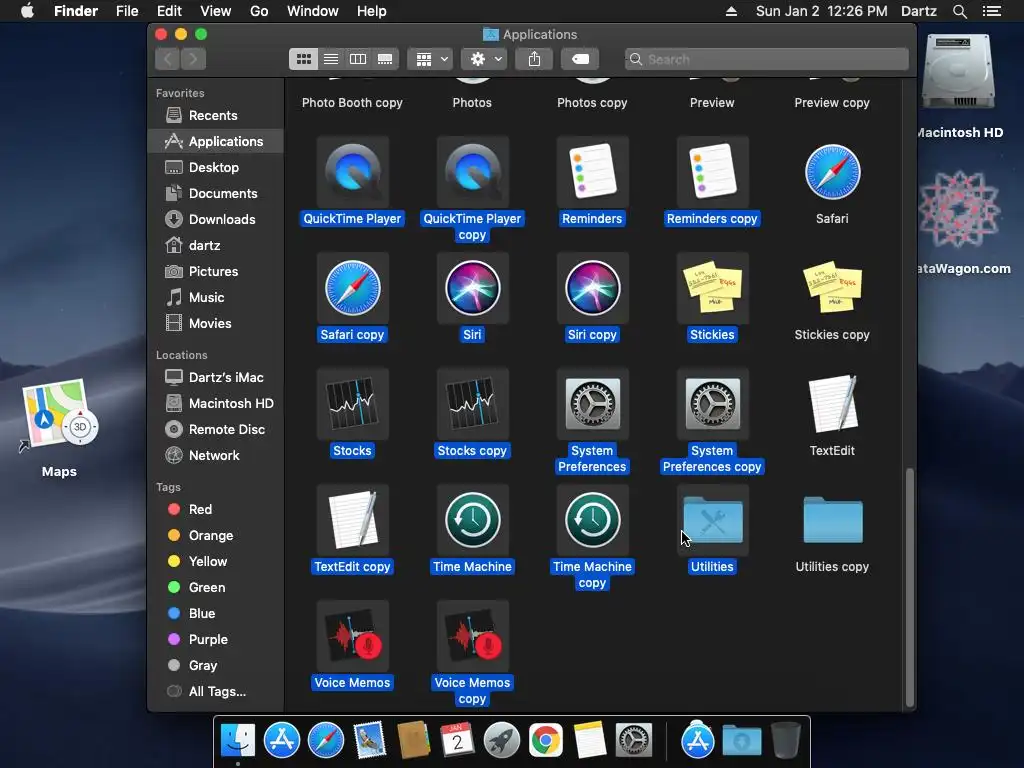Select the Voice Memos app icon

coord(353,636)
